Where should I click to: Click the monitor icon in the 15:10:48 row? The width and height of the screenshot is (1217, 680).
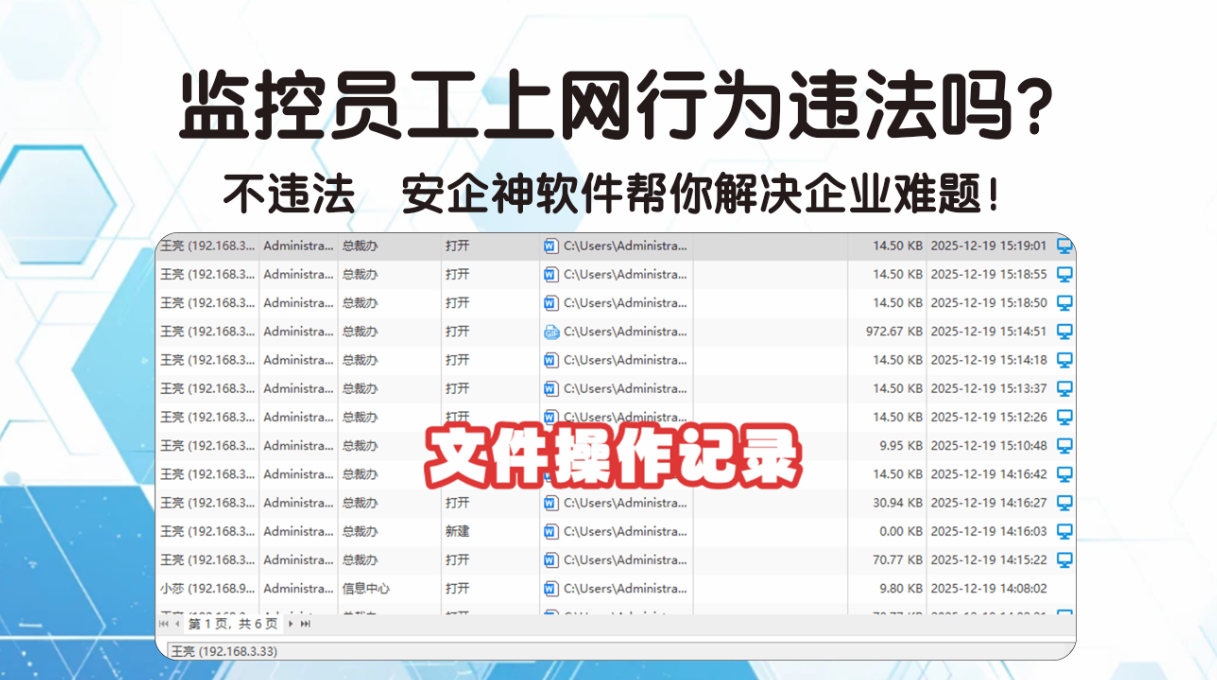(x=1064, y=445)
